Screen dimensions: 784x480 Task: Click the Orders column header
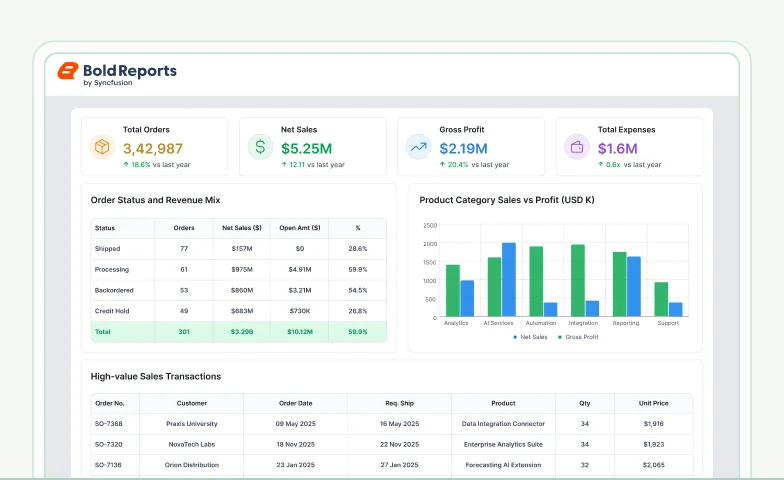[x=184, y=228]
